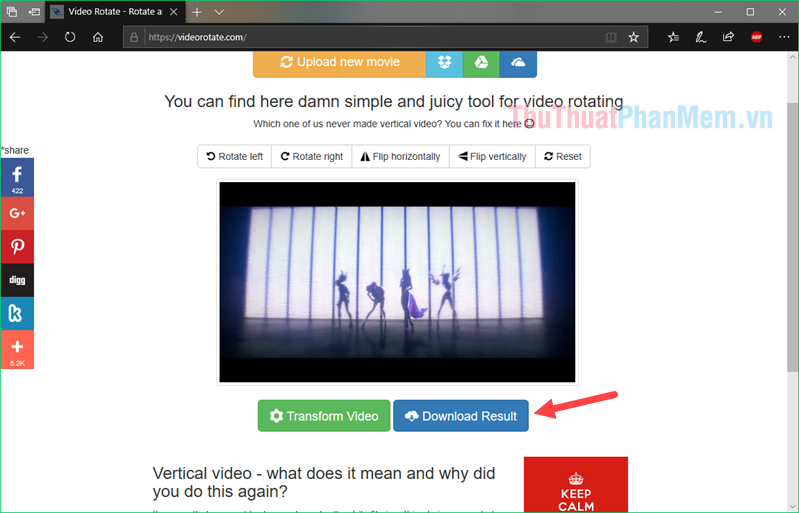Close the Video Rotate tab
Viewport: 799px width, 513px height.
tap(174, 12)
